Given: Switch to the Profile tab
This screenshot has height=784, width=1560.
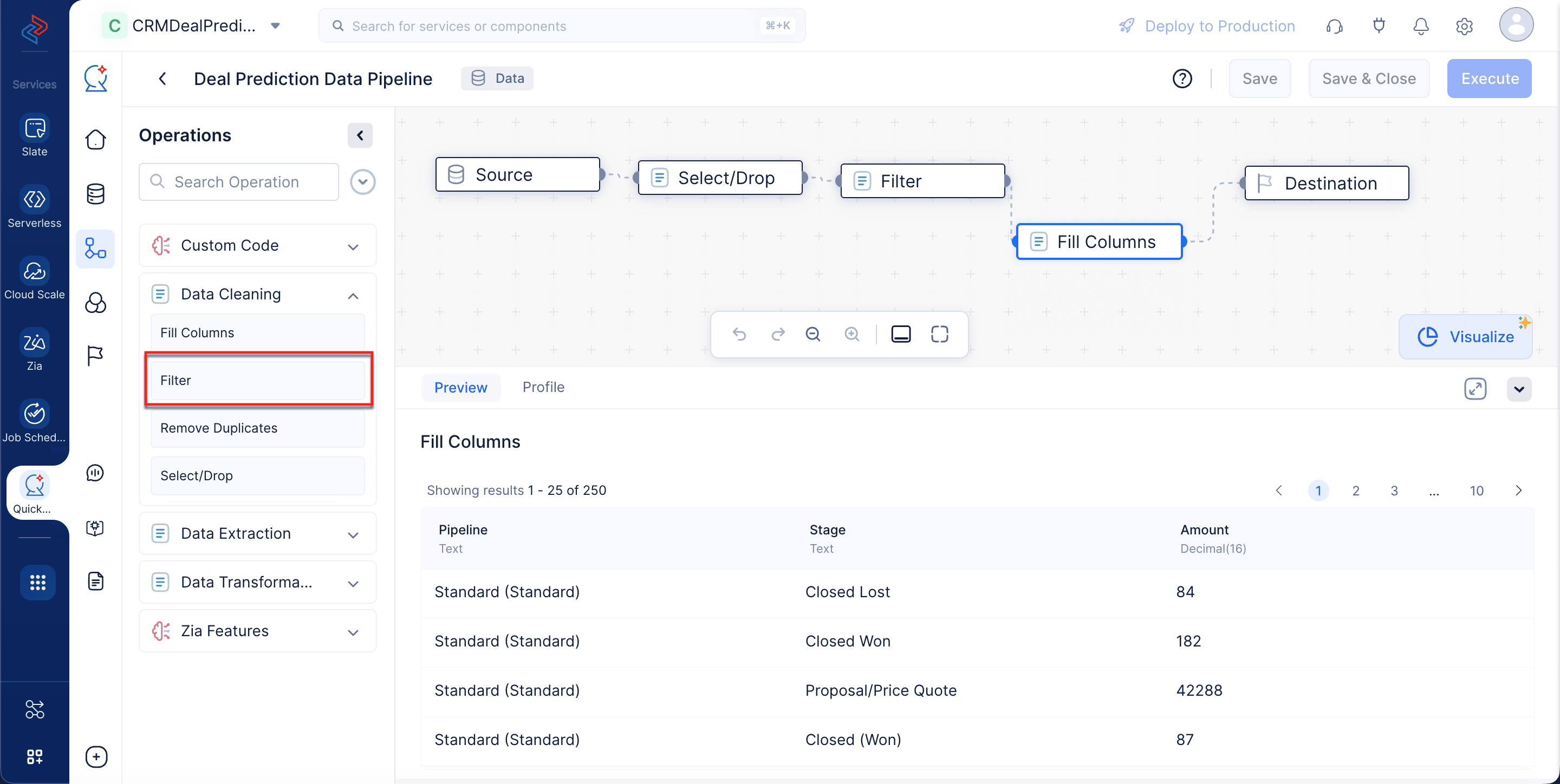Looking at the screenshot, I should [543, 388].
